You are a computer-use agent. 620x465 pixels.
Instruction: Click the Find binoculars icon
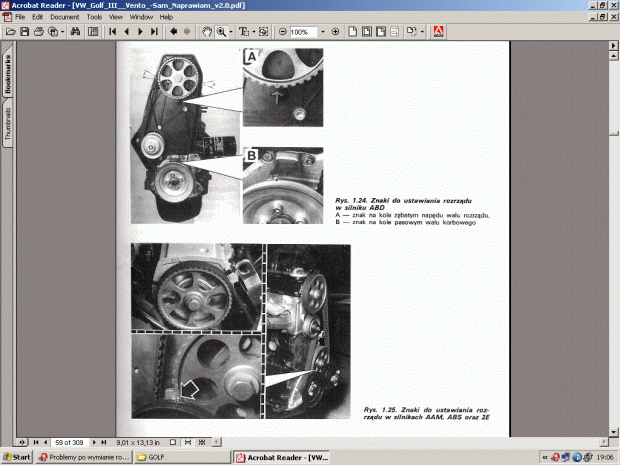pos(75,32)
